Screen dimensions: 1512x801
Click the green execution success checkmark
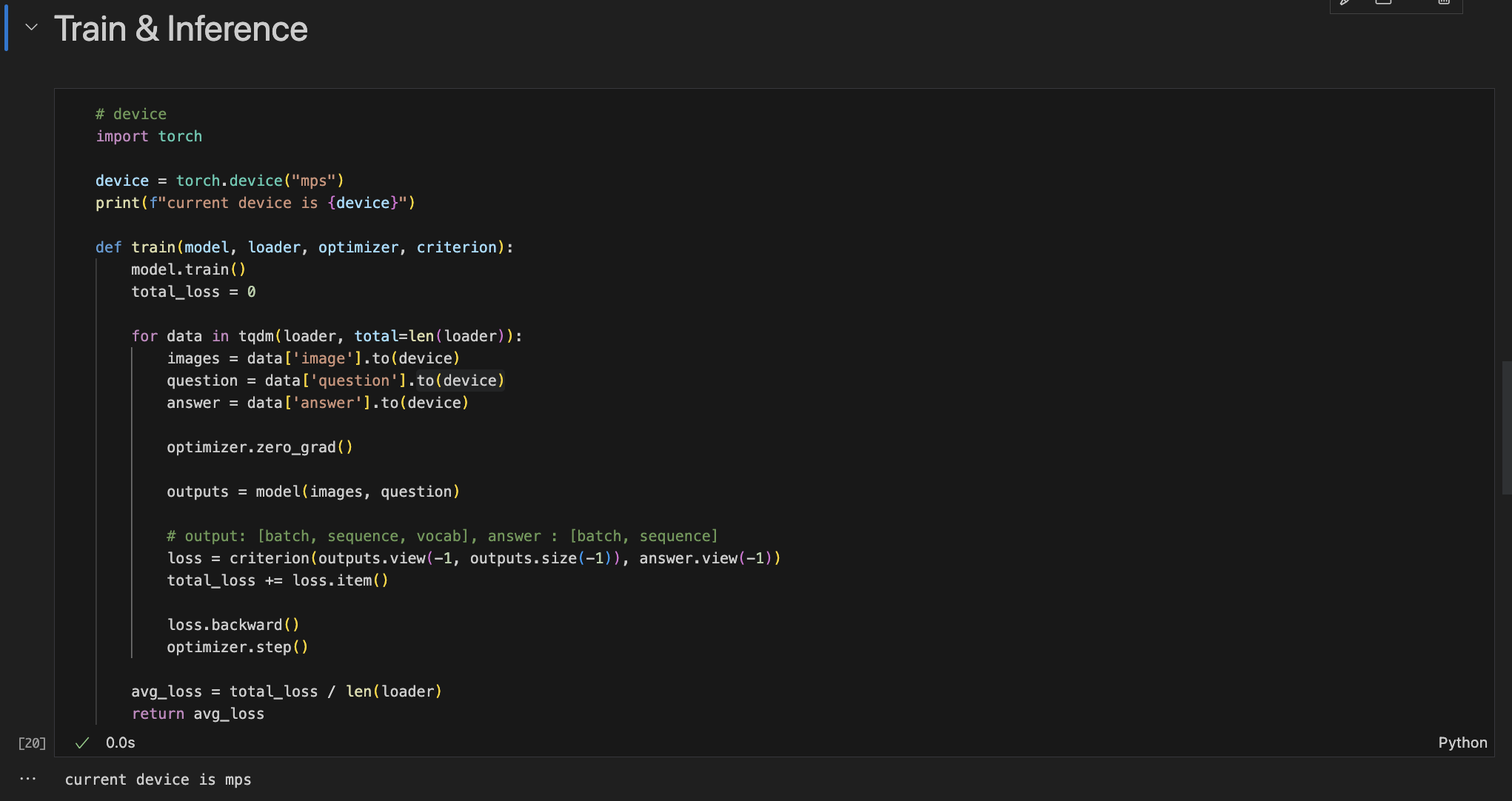[x=82, y=743]
